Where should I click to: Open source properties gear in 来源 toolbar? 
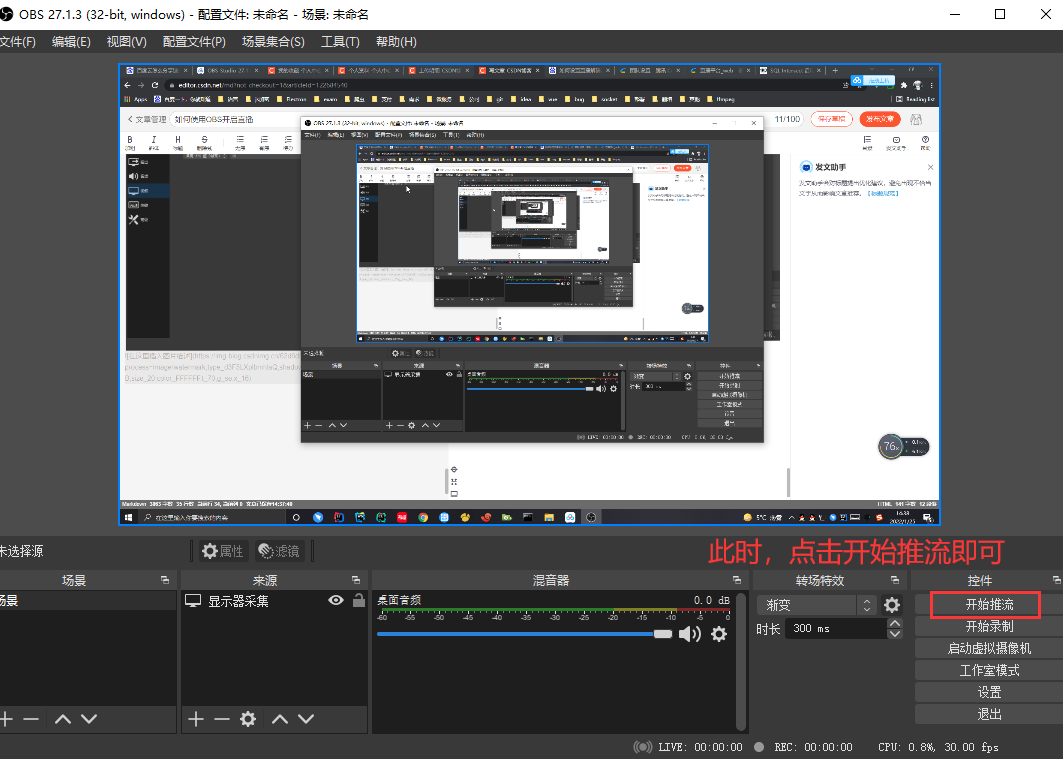(x=248, y=719)
